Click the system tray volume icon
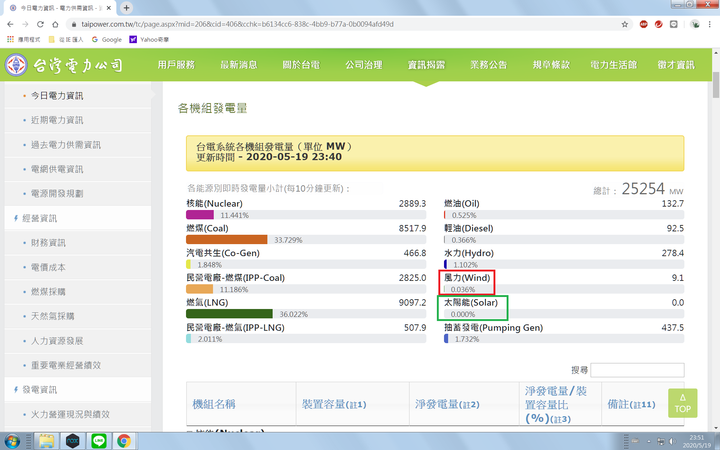720x450 pixels. click(672, 442)
